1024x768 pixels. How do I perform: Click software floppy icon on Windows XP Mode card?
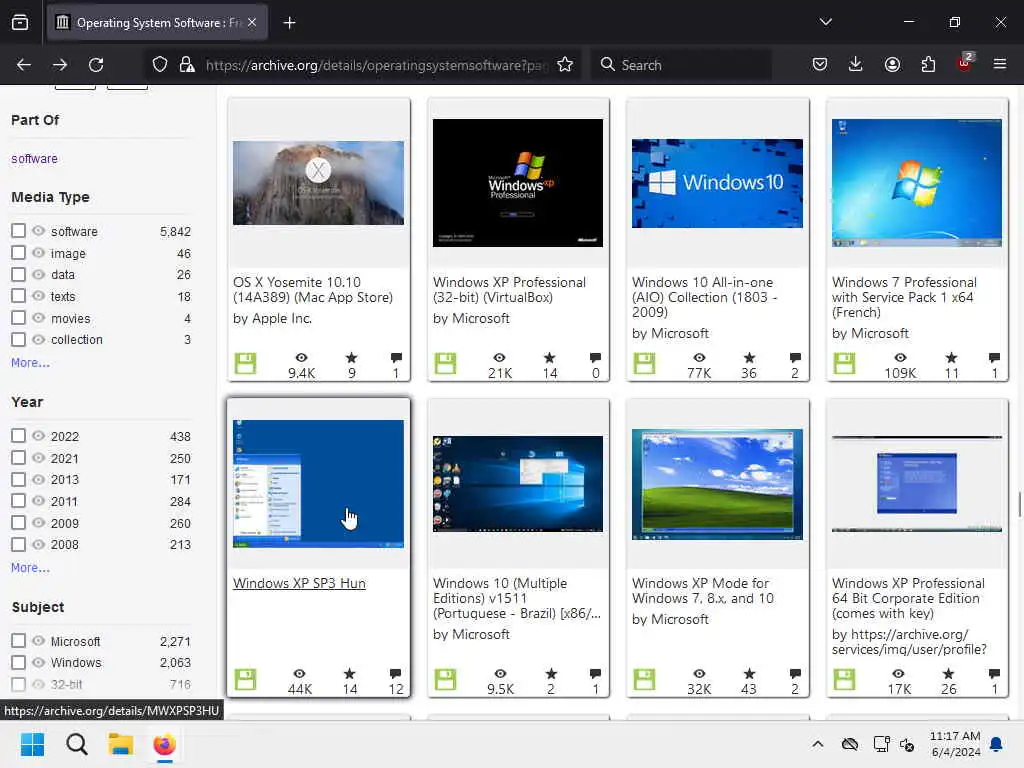644,680
